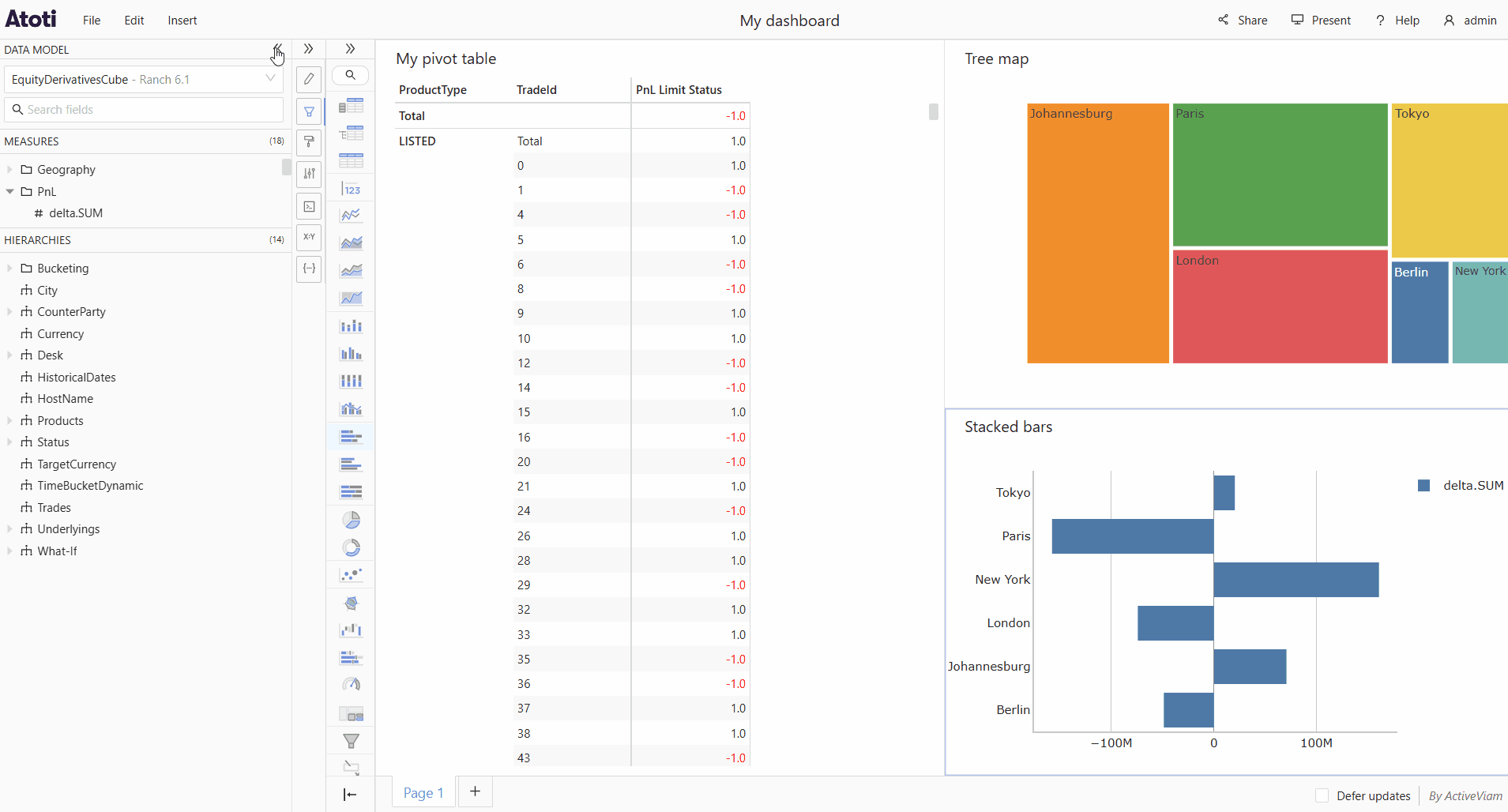Select the donut chart widget icon
Viewport: 1508px width, 812px height.
(352, 547)
